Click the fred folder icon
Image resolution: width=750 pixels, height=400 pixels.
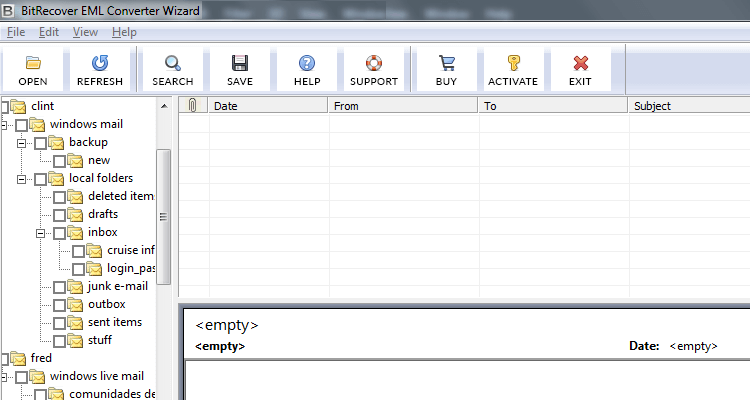18,358
